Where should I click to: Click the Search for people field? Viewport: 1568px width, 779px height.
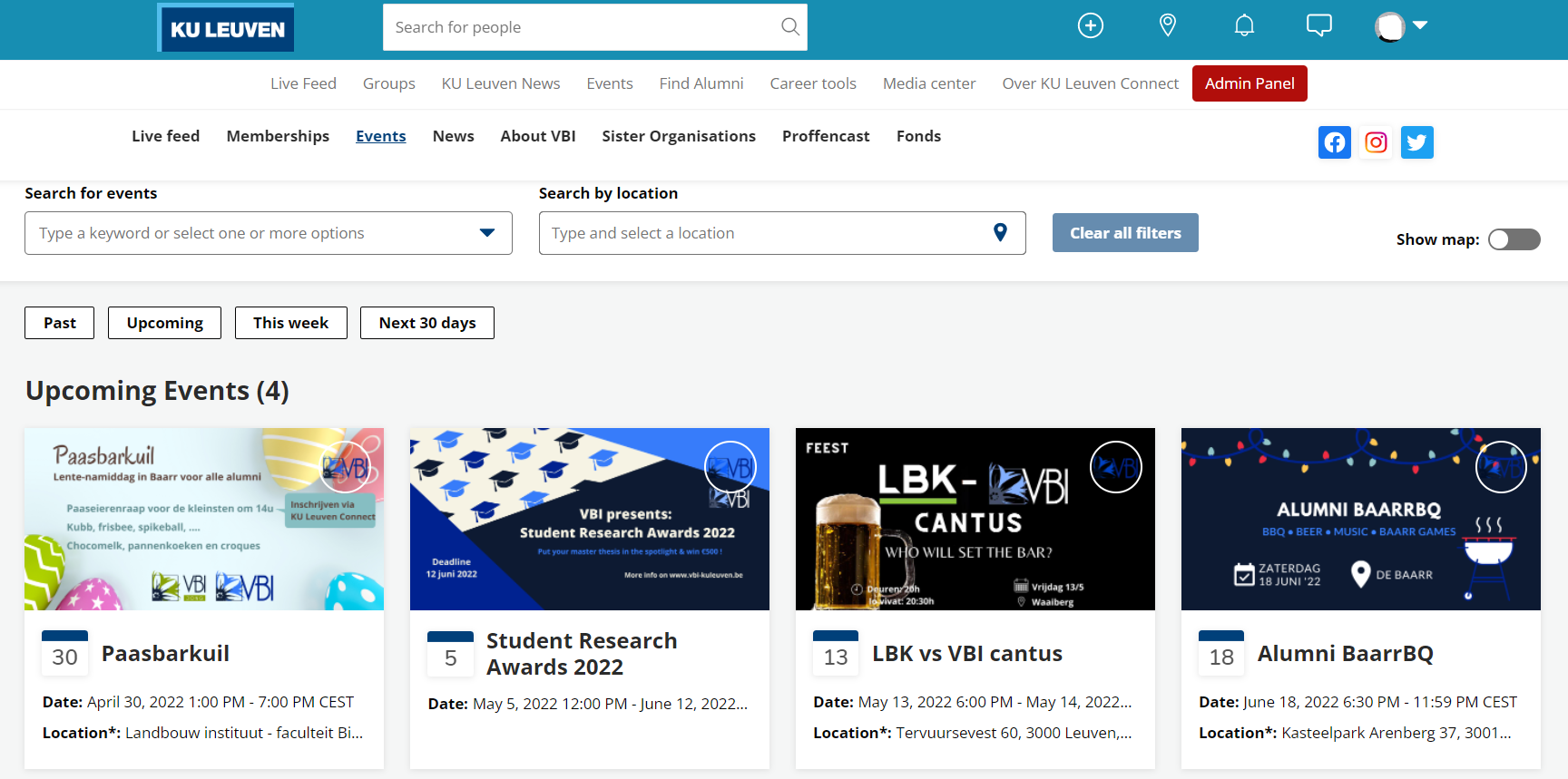pyautogui.click(x=581, y=27)
